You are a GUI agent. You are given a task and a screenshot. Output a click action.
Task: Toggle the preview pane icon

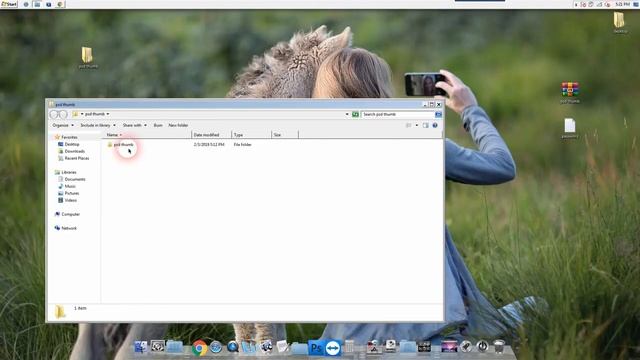(426, 125)
